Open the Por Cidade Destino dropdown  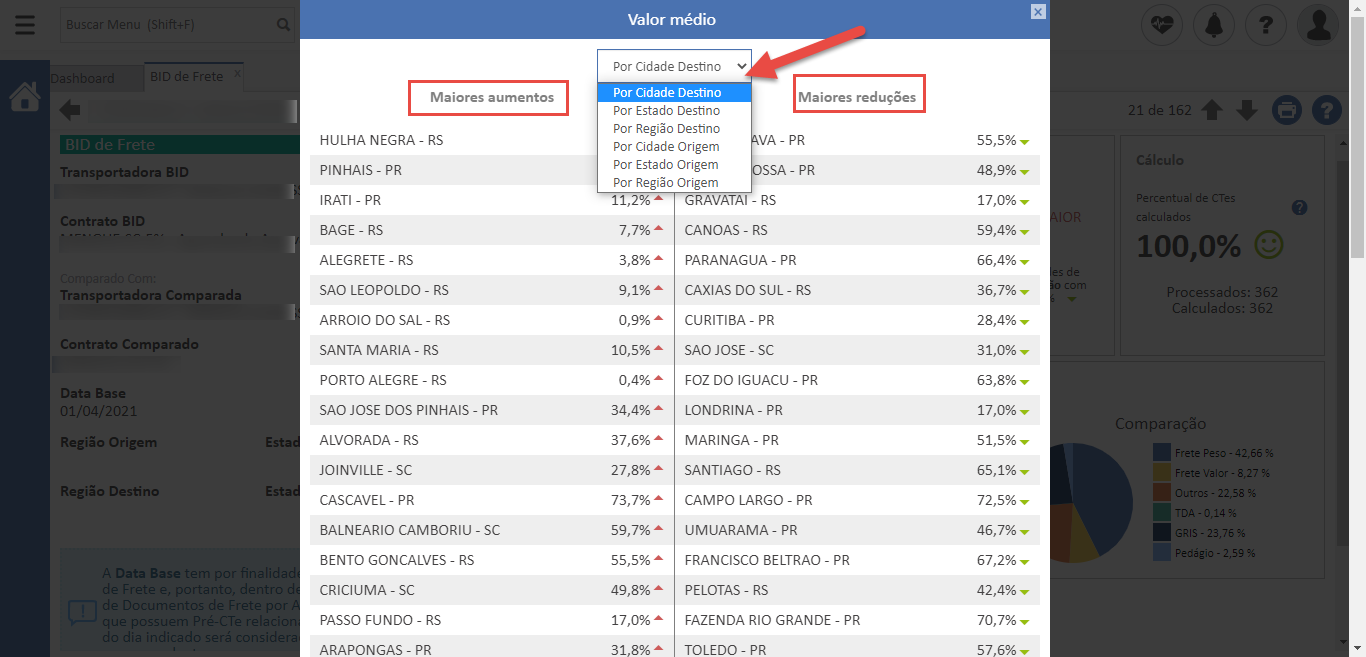(x=674, y=66)
